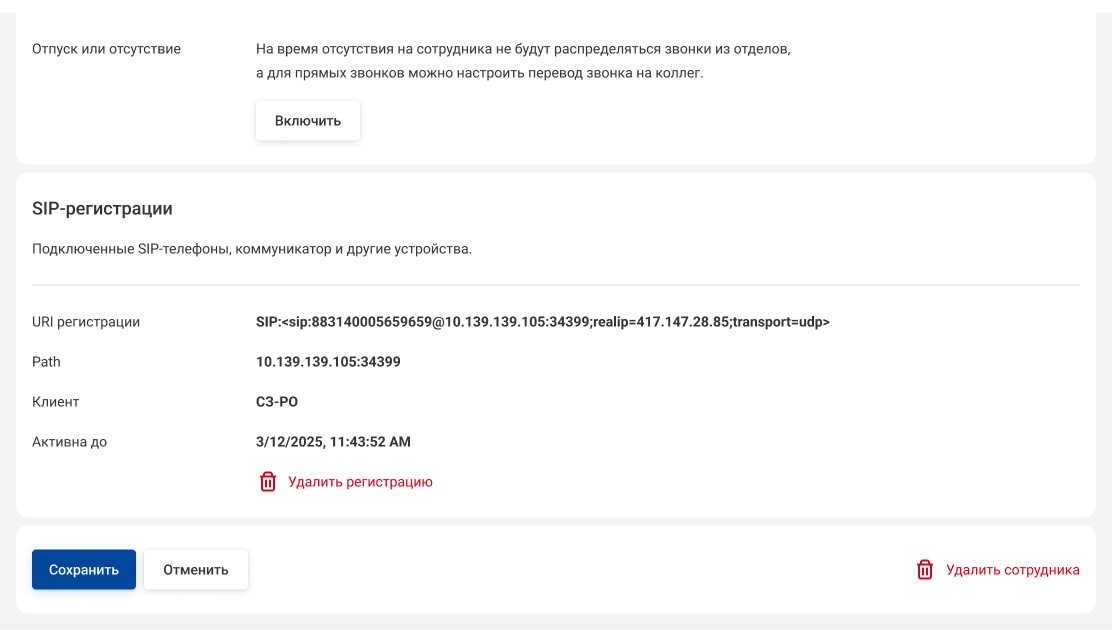Click the Path field label

46,362
